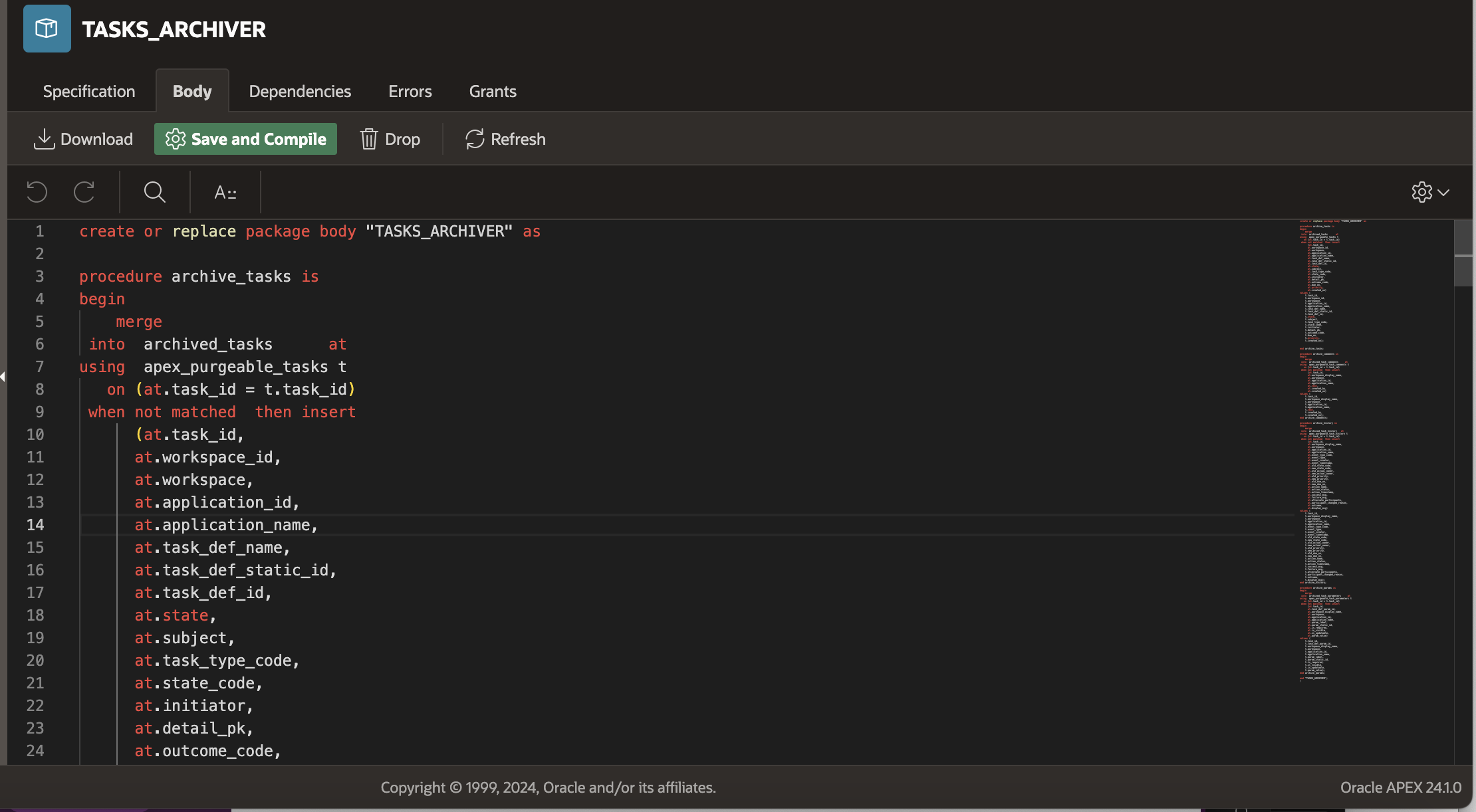Click the Redo arrow icon

coord(84,192)
